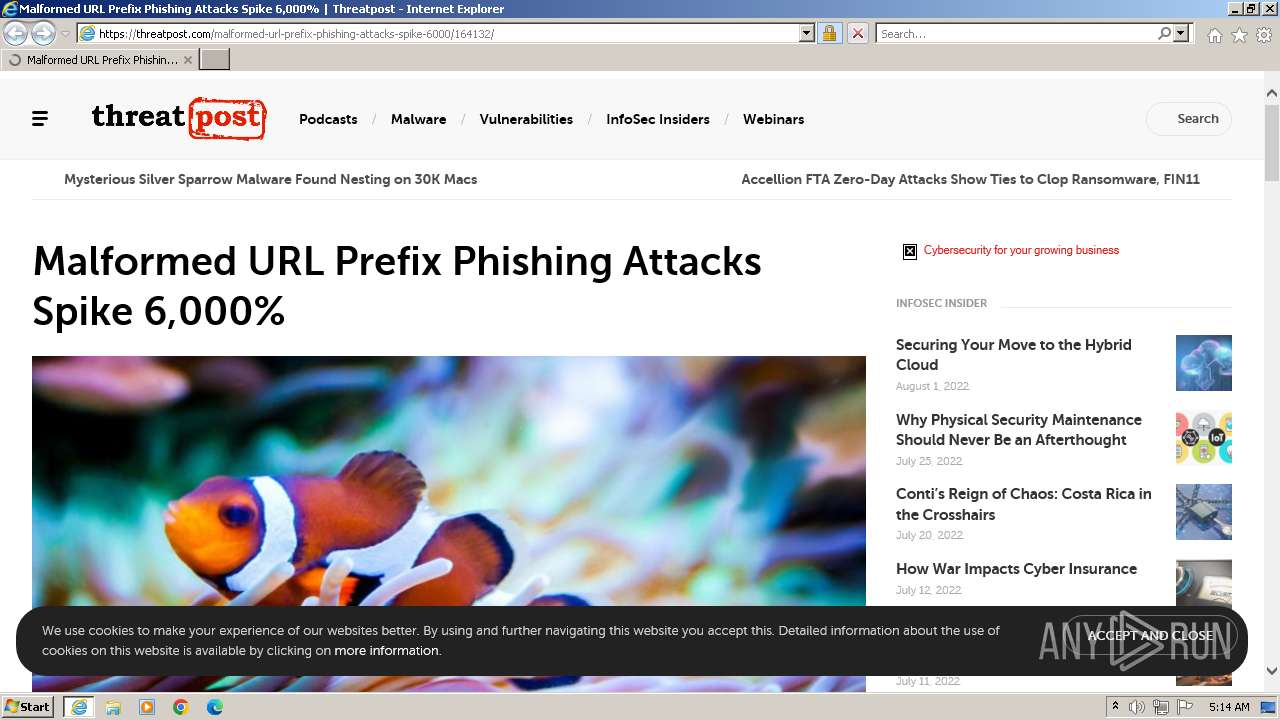
Task: Open the search provider dropdown arrow
Action: pyautogui.click(x=1181, y=33)
